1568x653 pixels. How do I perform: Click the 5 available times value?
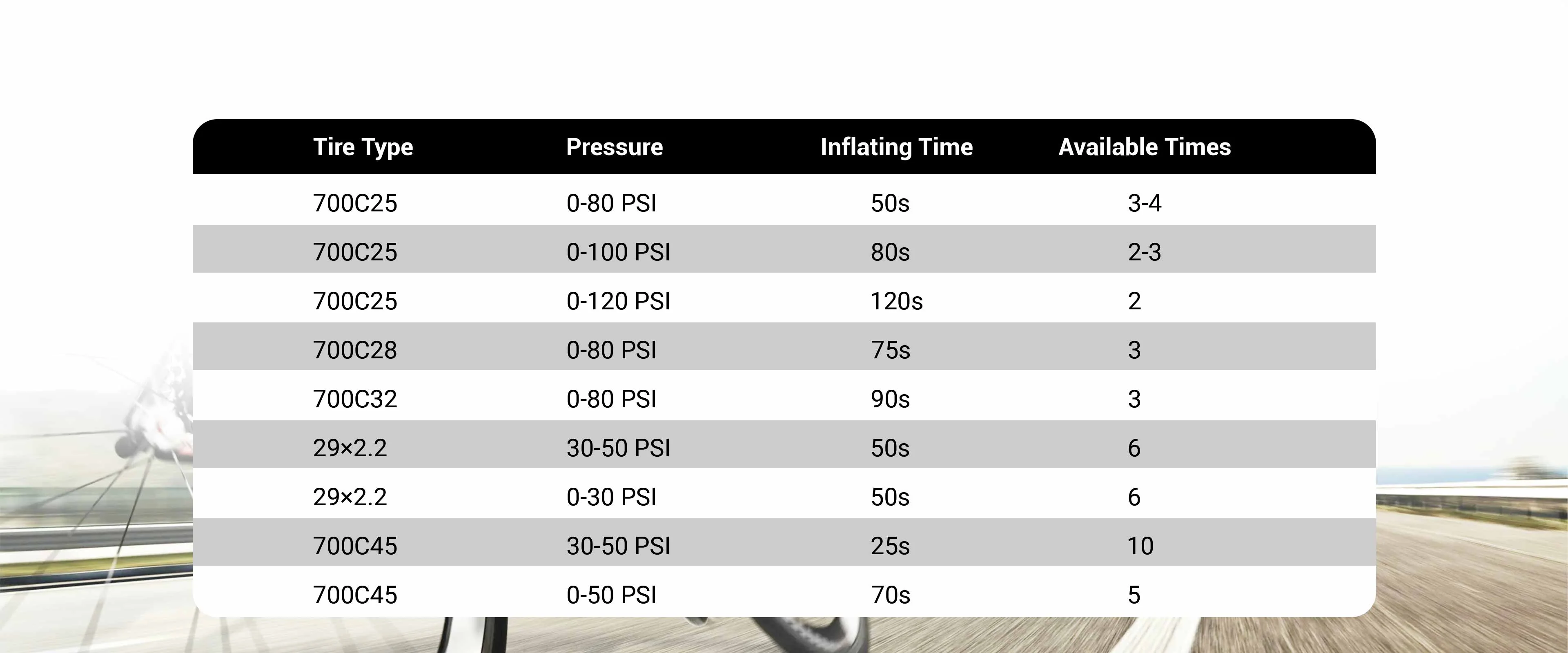1134,595
